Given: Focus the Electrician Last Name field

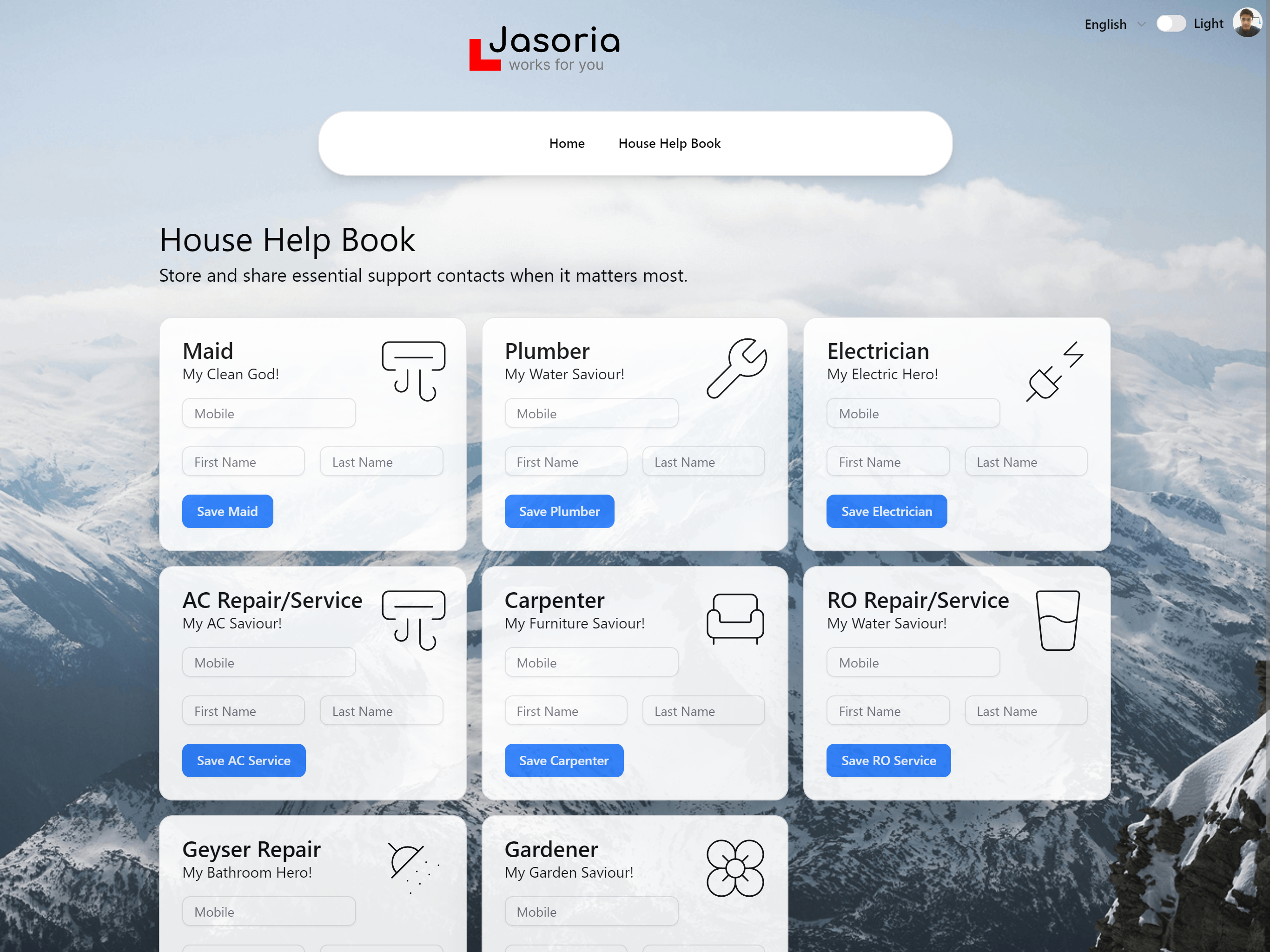Looking at the screenshot, I should pos(1026,462).
